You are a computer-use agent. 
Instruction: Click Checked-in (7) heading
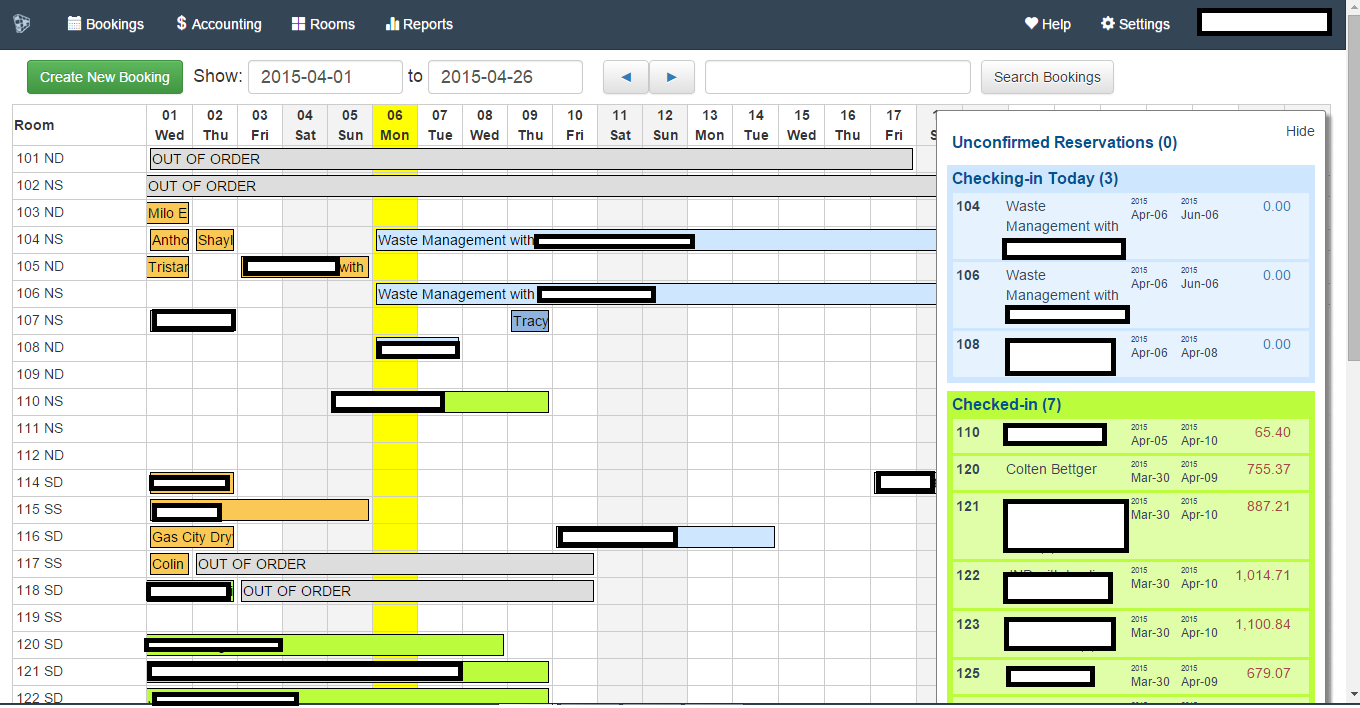1006,404
